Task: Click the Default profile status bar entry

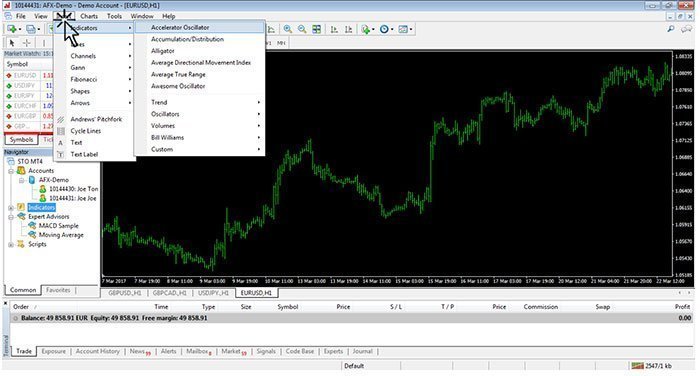Action: (354, 366)
